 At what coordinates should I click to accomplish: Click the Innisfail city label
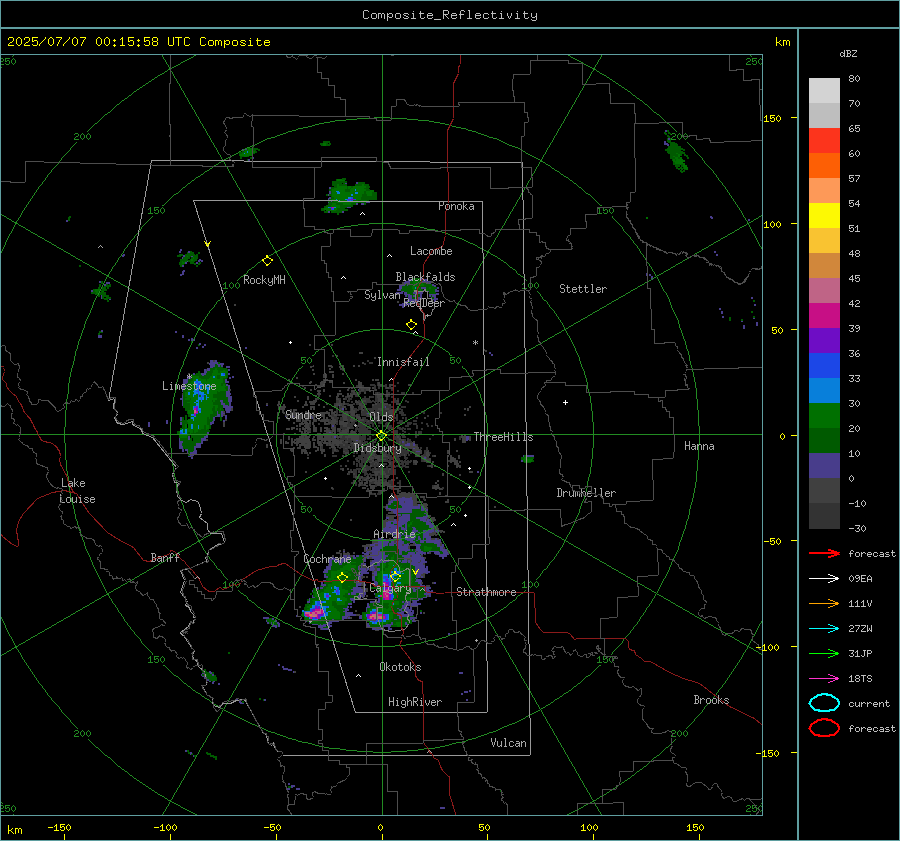(x=403, y=362)
